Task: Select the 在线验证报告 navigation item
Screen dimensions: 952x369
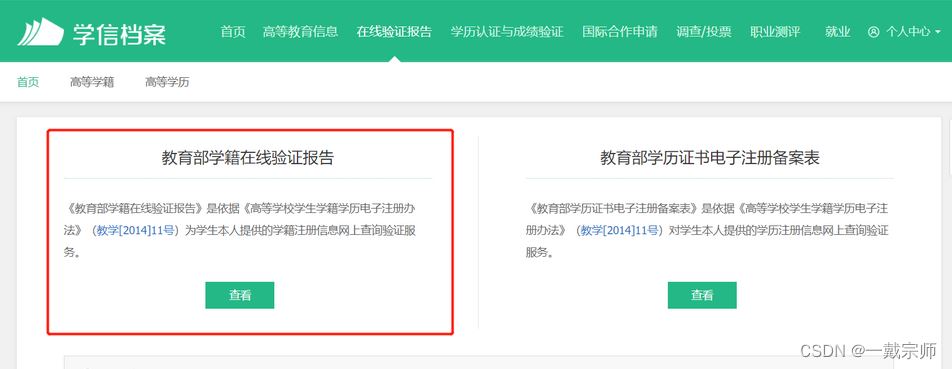Action: (x=395, y=32)
